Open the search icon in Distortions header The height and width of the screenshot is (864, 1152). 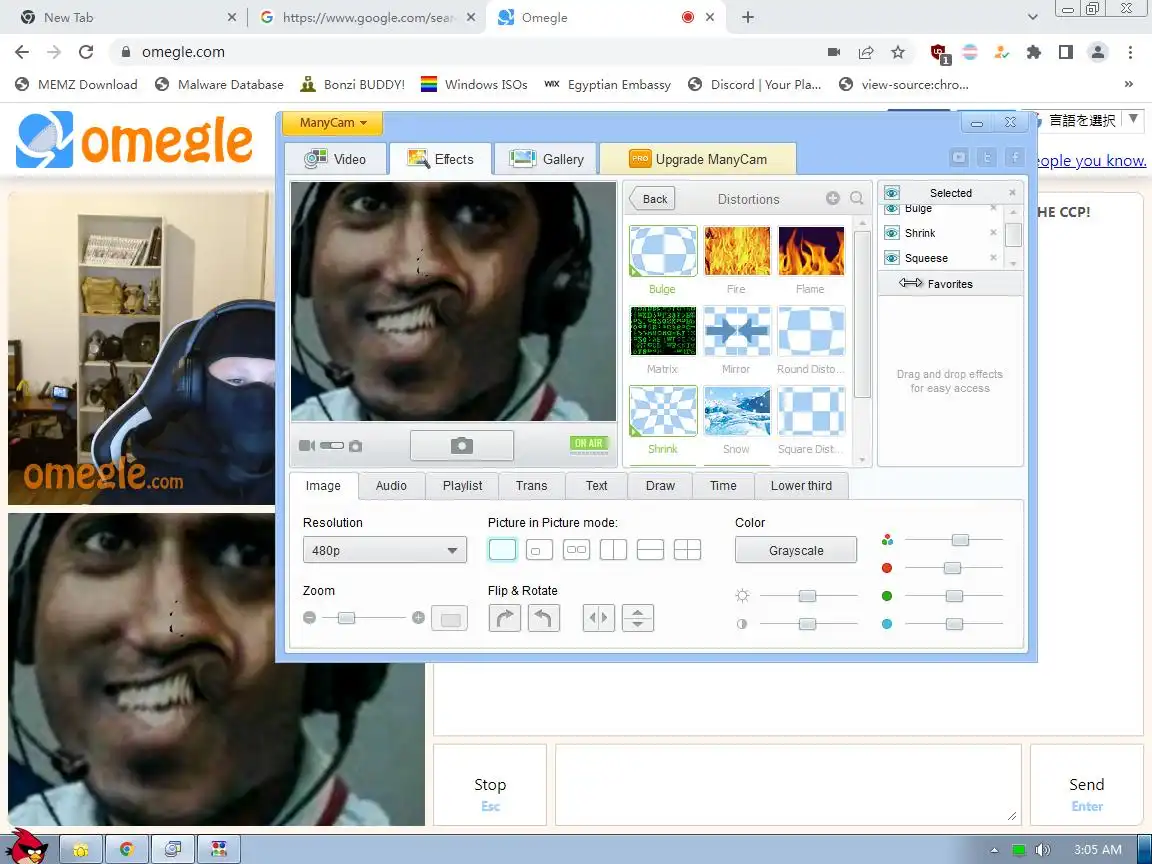pos(857,198)
